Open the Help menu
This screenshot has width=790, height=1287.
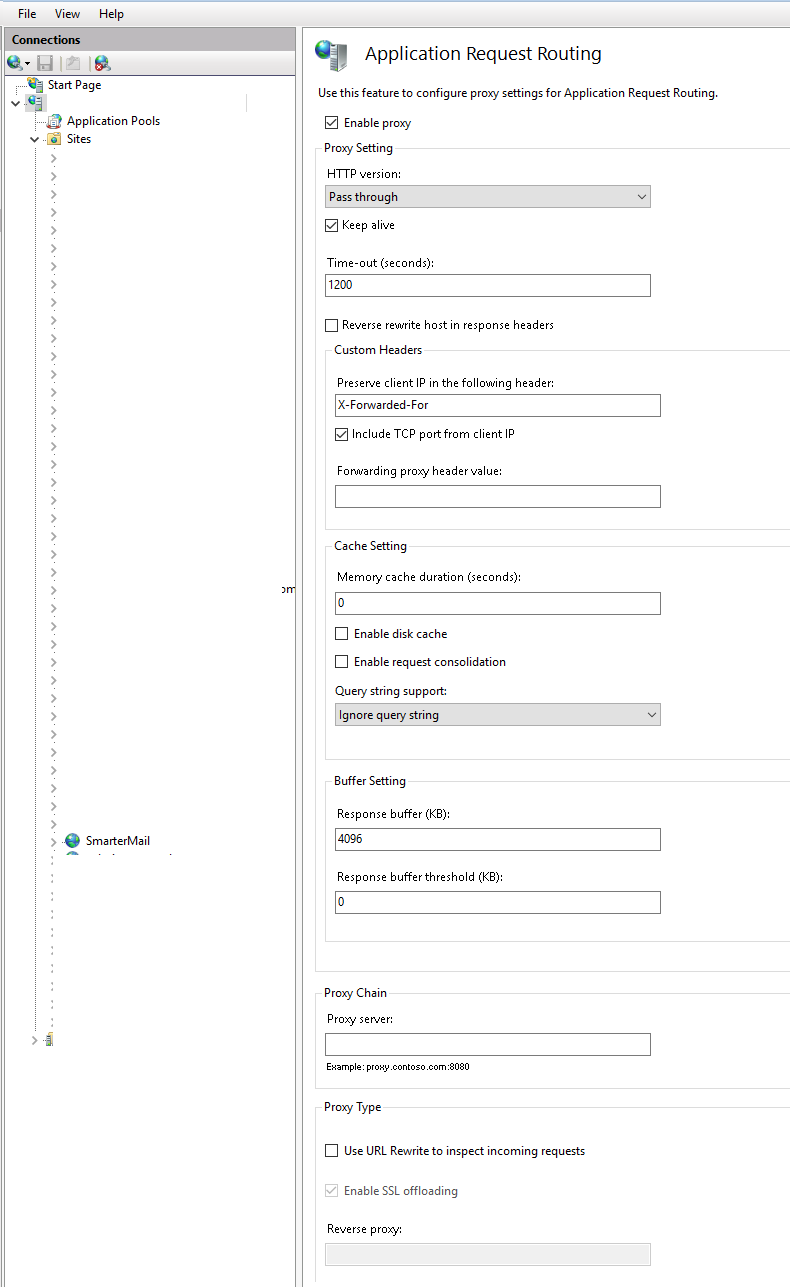[111, 13]
